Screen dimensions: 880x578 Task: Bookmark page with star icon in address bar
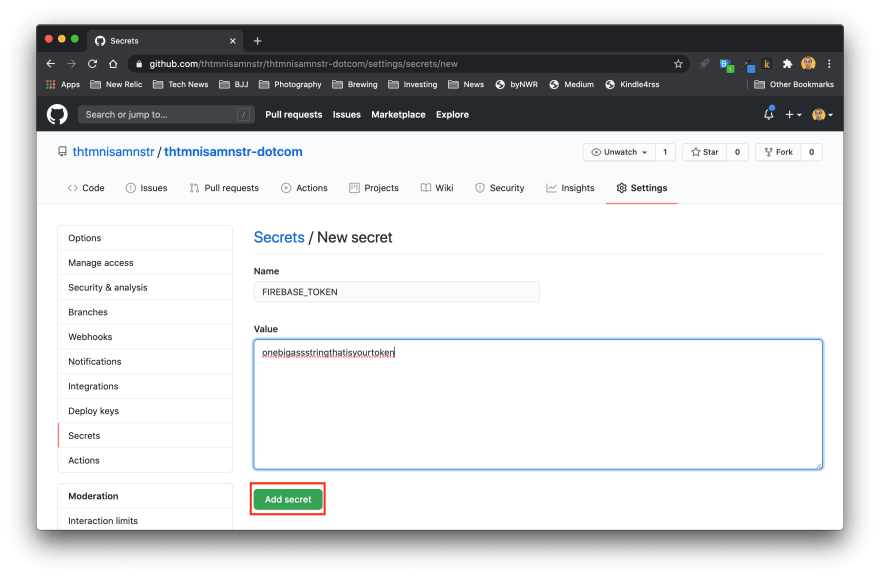678,64
